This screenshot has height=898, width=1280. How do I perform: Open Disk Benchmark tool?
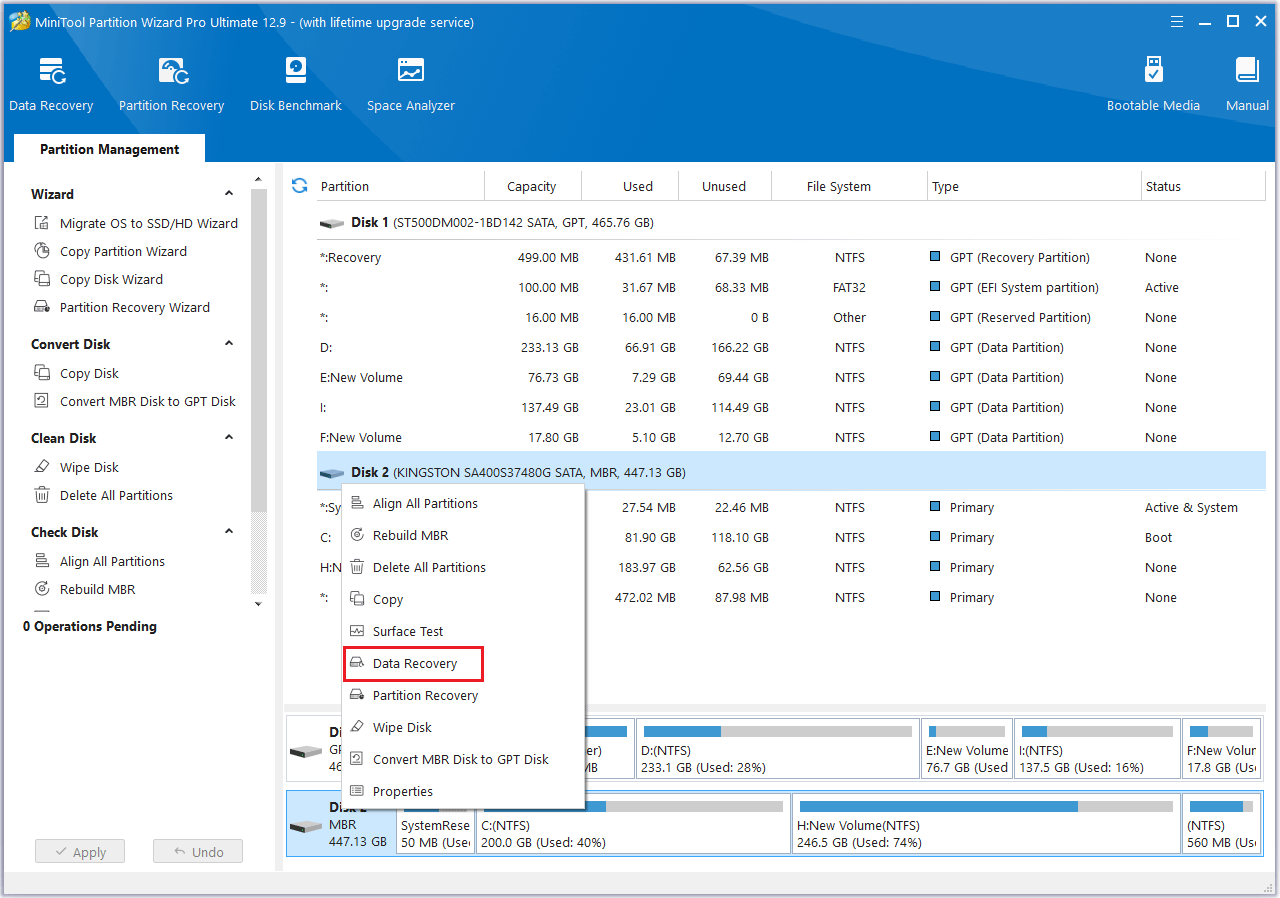pyautogui.click(x=296, y=84)
